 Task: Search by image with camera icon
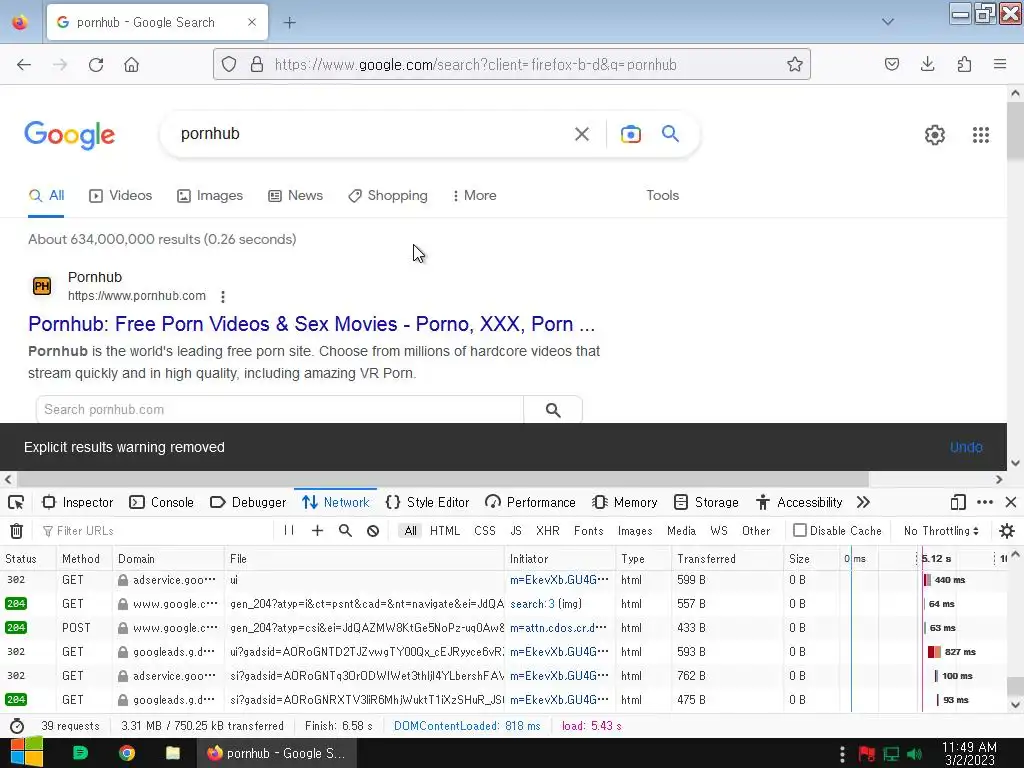pyautogui.click(x=630, y=134)
